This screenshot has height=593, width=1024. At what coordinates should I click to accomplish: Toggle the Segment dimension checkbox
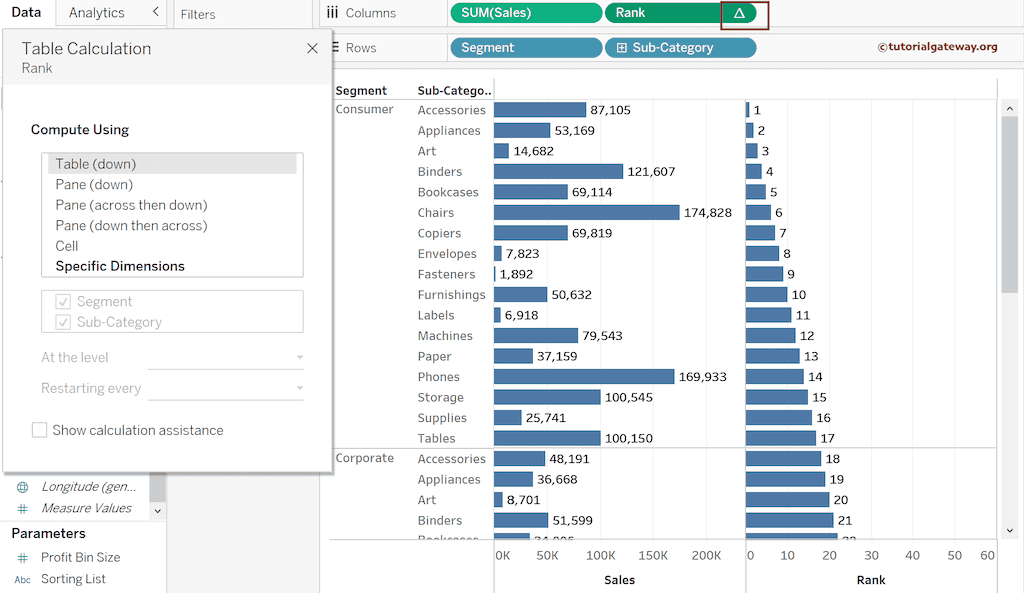[63, 302]
